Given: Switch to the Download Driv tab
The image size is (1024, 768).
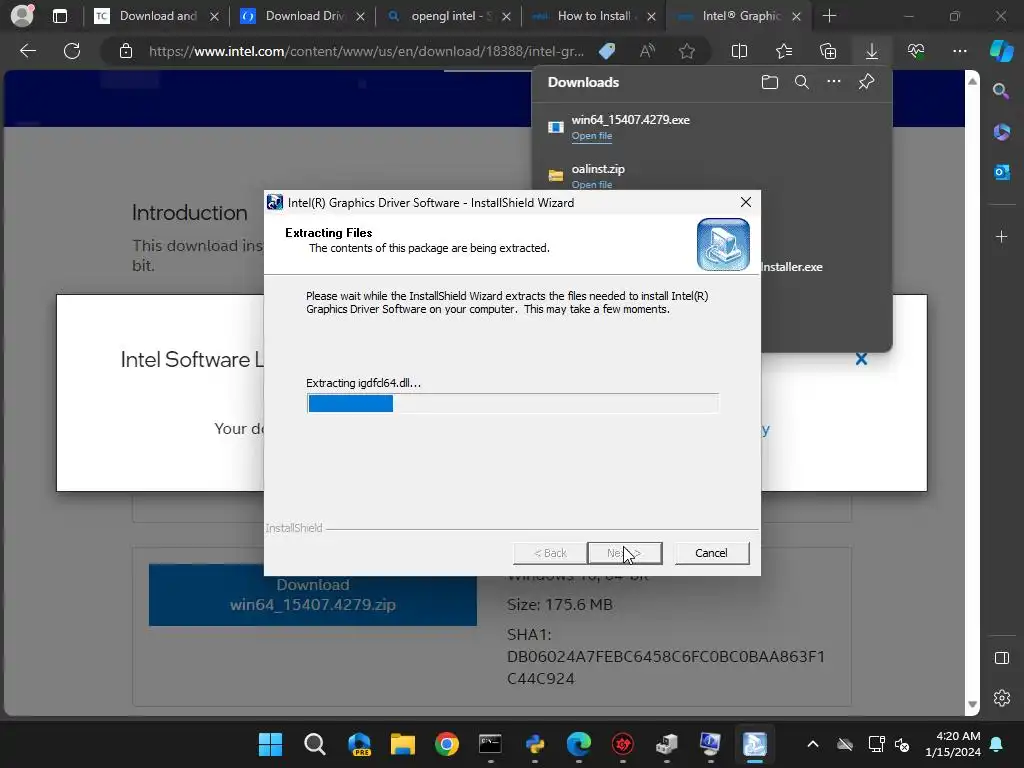Looking at the screenshot, I should (x=302, y=16).
